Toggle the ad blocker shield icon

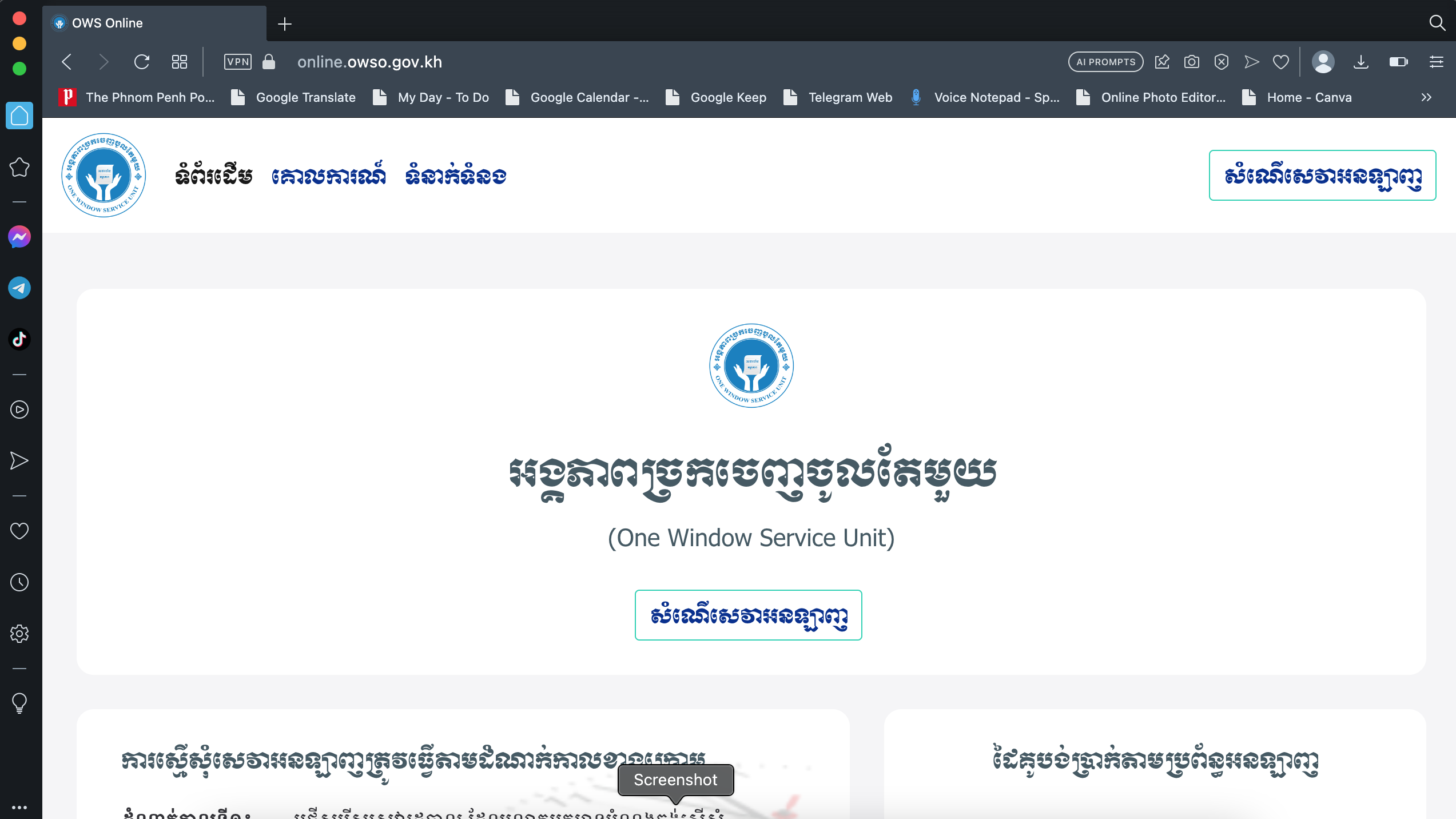point(1222,62)
